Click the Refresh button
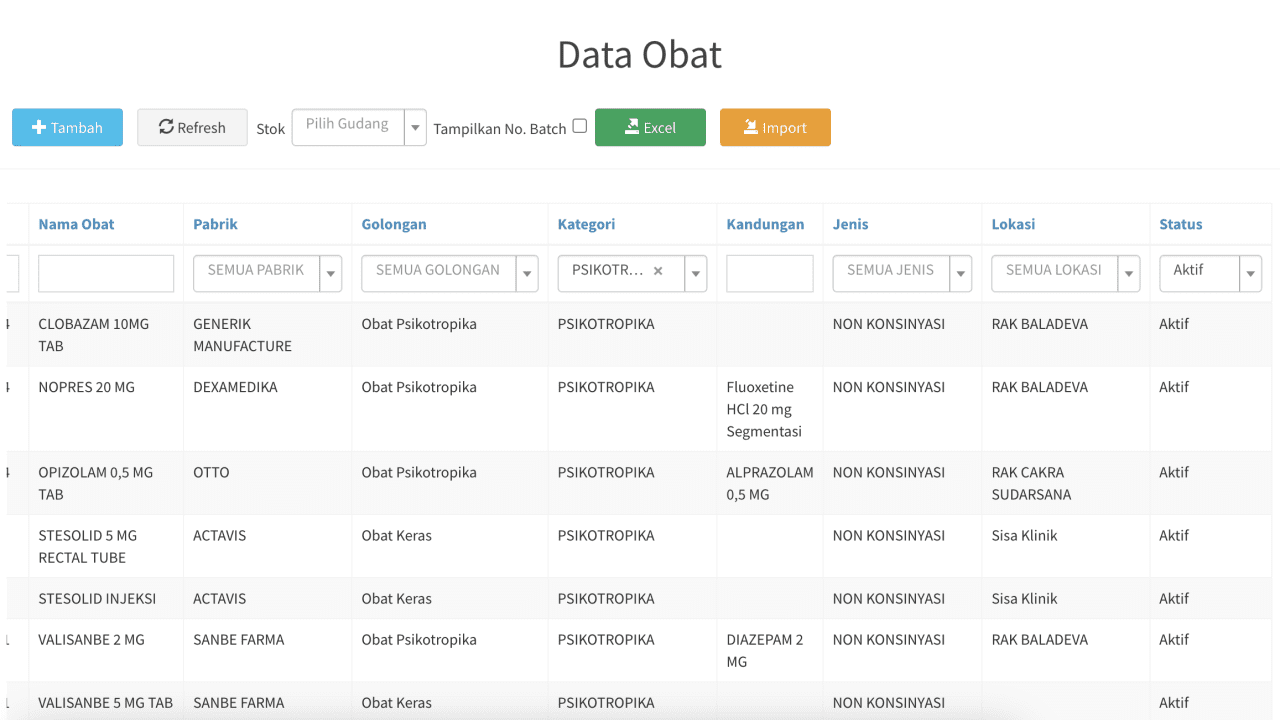Viewport: 1280px width, 720px height. pyautogui.click(x=192, y=128)
